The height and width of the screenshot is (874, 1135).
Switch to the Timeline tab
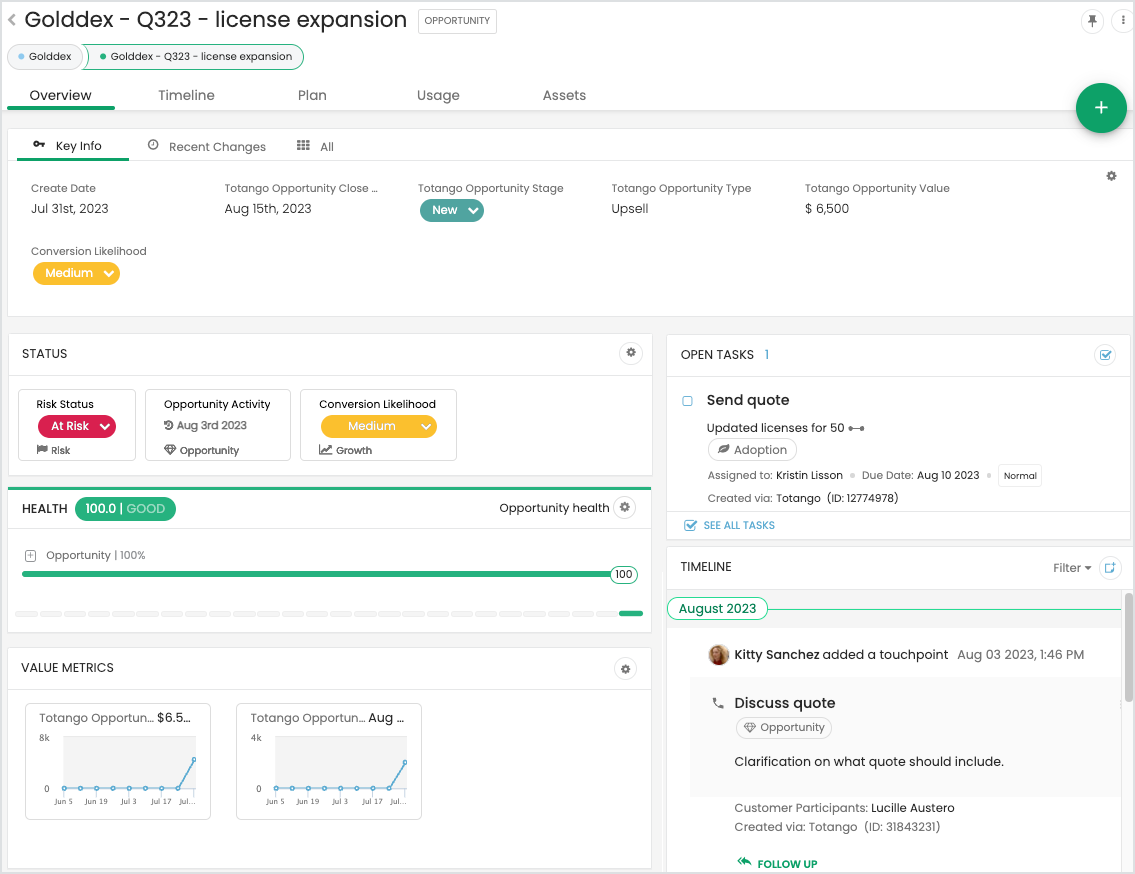click(x=186, y=96)
